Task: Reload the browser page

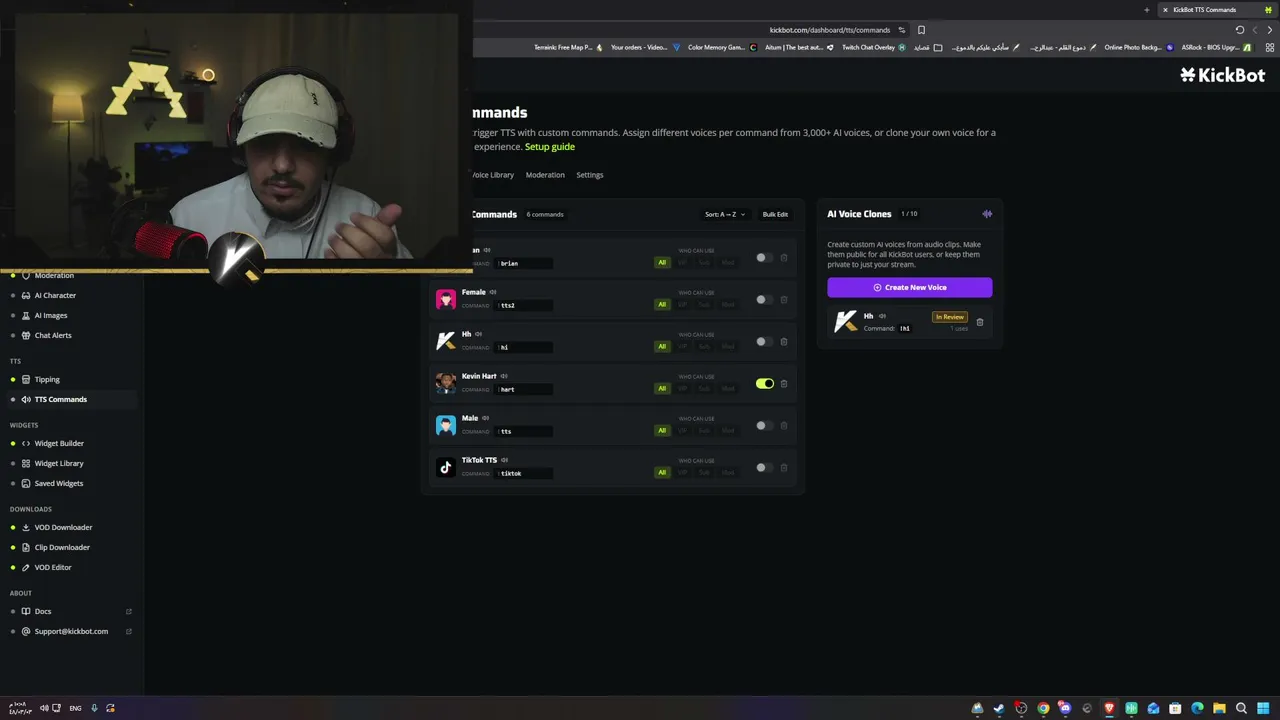Action: coord(1240,30)
